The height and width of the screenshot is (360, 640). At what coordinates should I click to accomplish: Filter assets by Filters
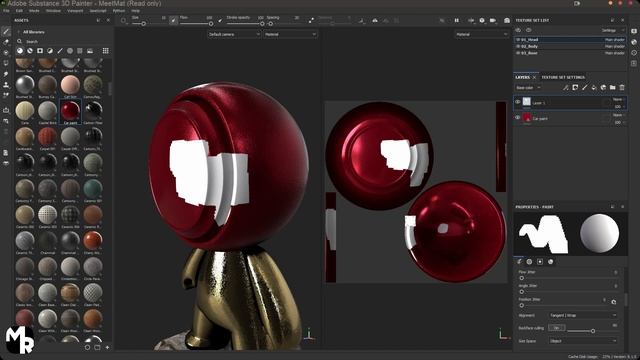(50, 51)
